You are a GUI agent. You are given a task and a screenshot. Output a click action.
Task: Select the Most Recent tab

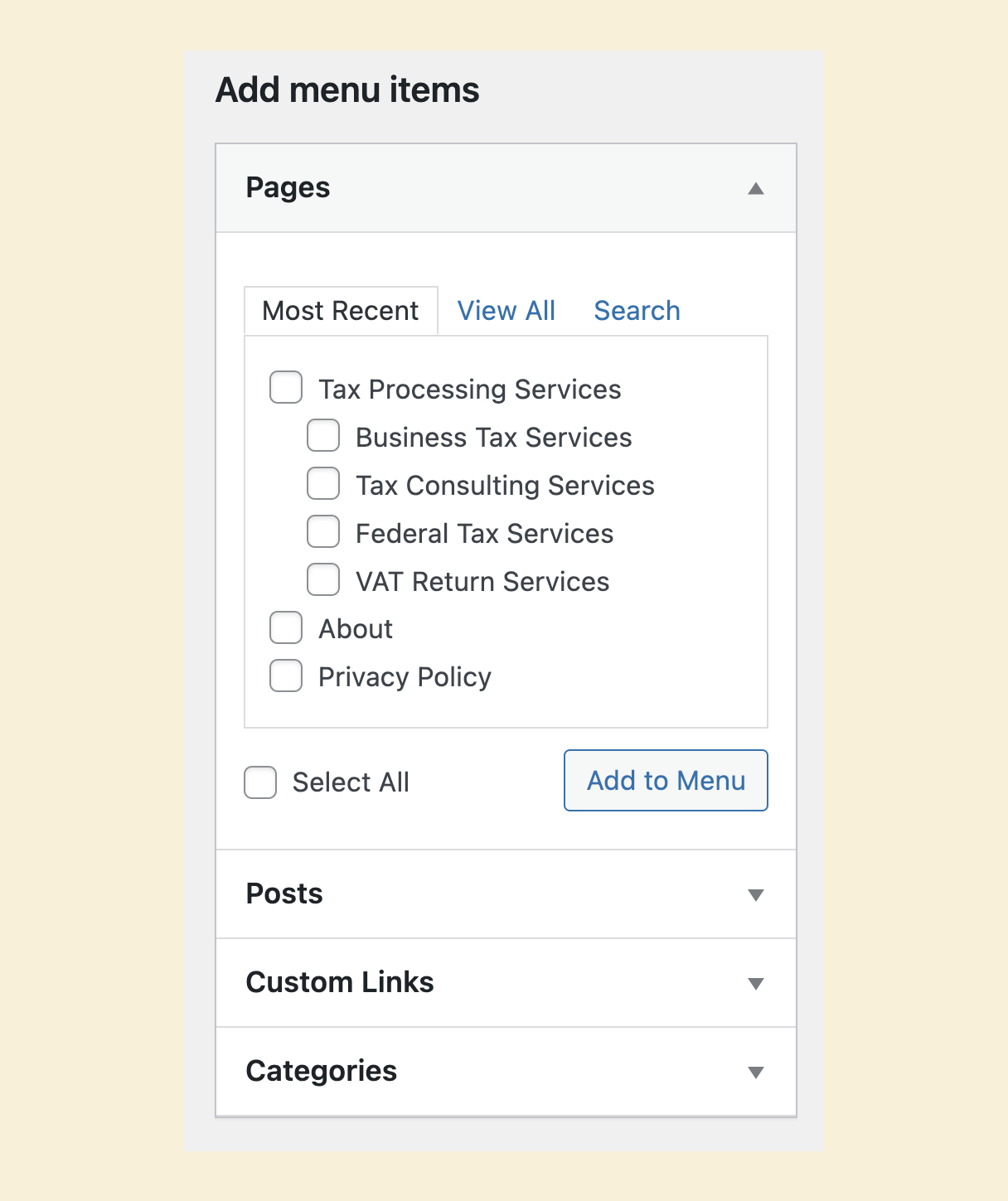pyautogui.click(x=341, y=311)
